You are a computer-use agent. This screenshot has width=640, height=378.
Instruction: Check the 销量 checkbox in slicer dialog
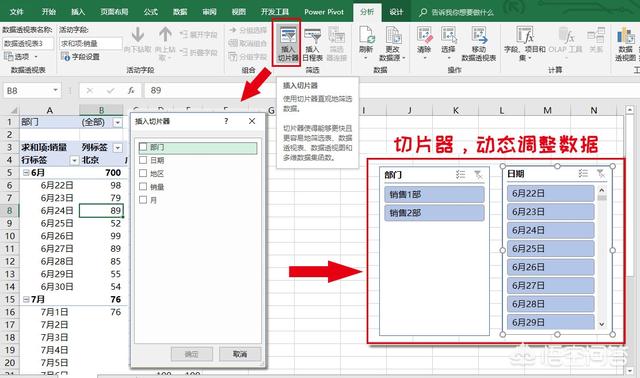pos(143,187)
